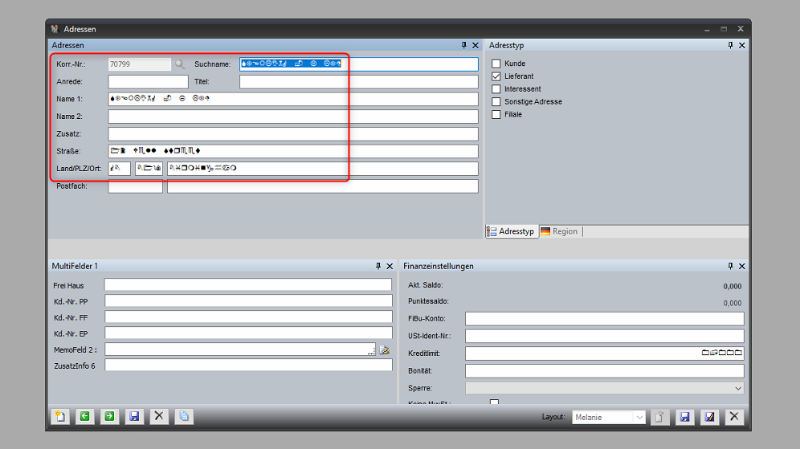Click the delete X icon in bottom-left toolbar
Screen dimensions: 800x449
click(x=158, y=416)
